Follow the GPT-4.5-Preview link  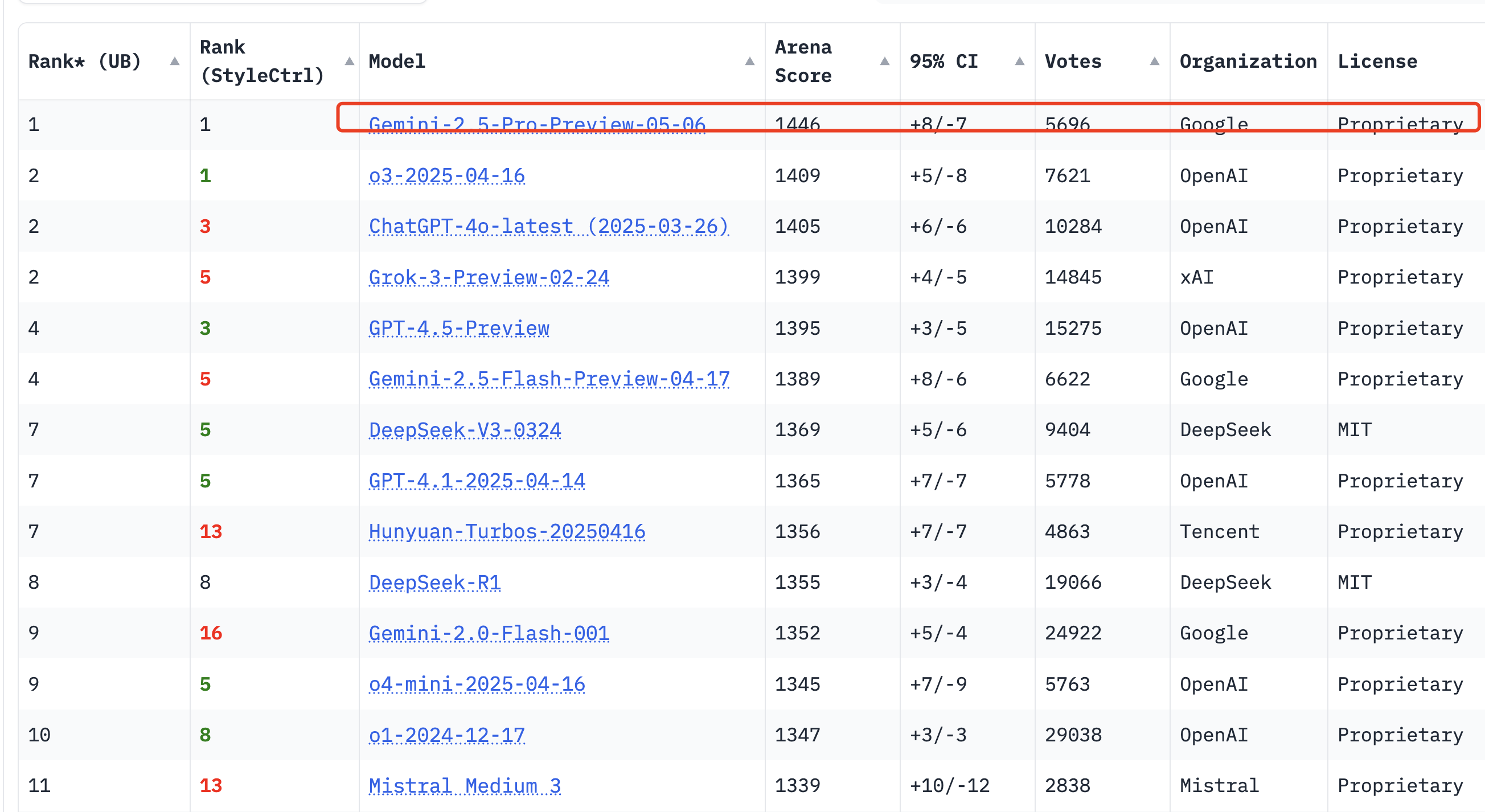pyautogui.click(x=459, y=328)
